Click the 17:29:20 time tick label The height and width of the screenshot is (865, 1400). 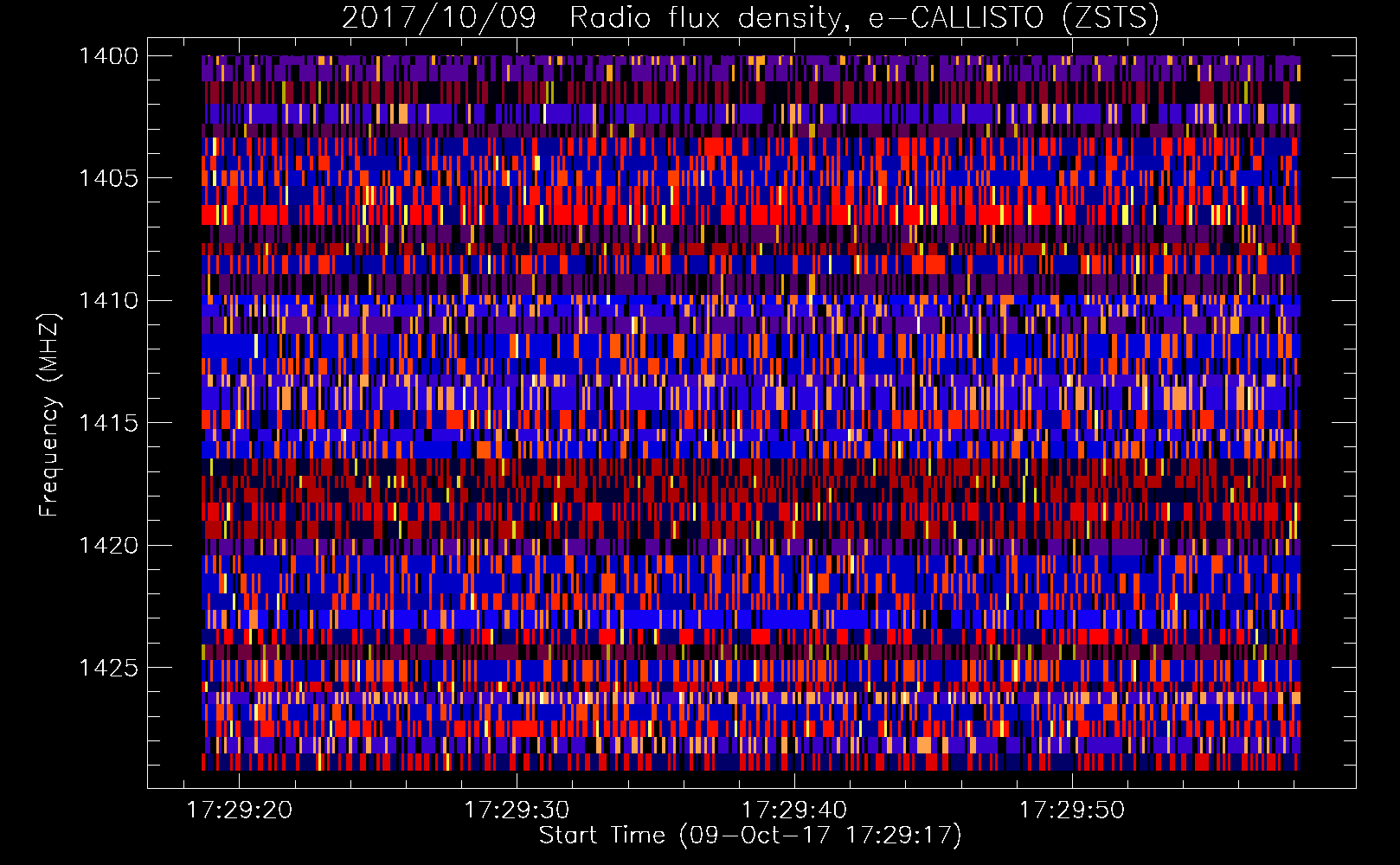pyautogui.click(x=240, y=810)
